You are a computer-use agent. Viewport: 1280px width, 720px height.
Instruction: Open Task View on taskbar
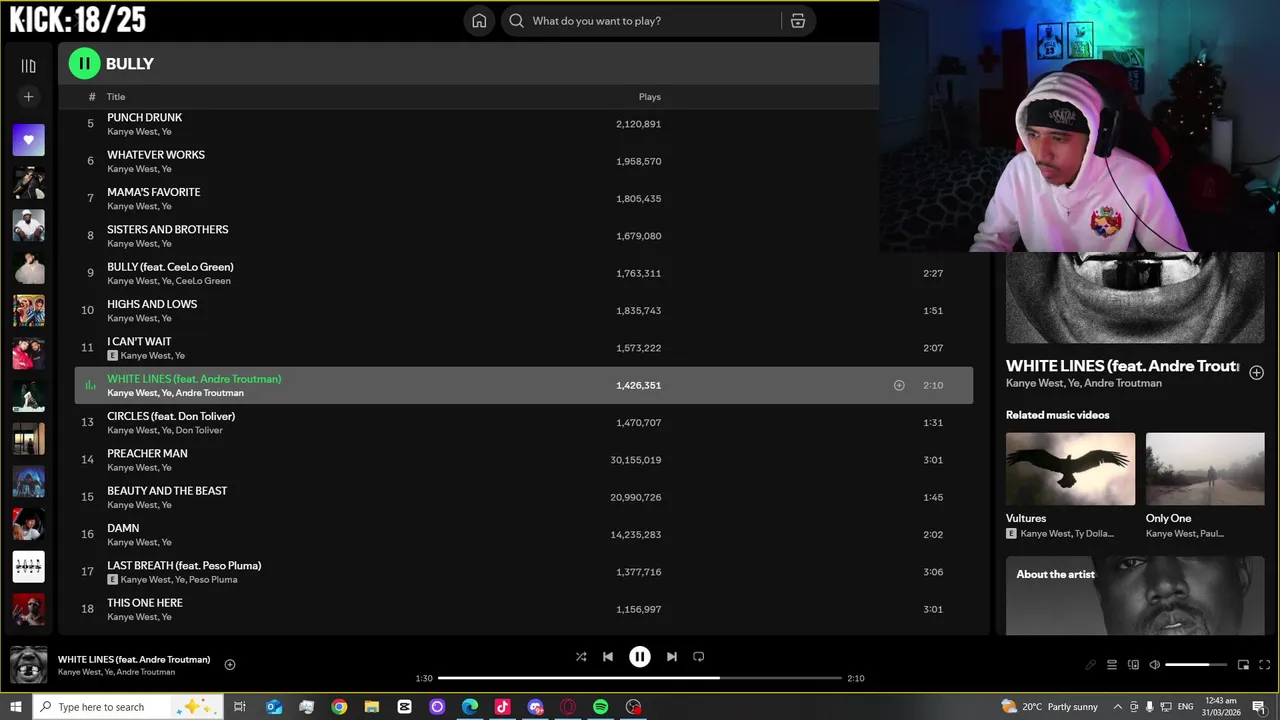pyautogui.click(x=240, y=707)
